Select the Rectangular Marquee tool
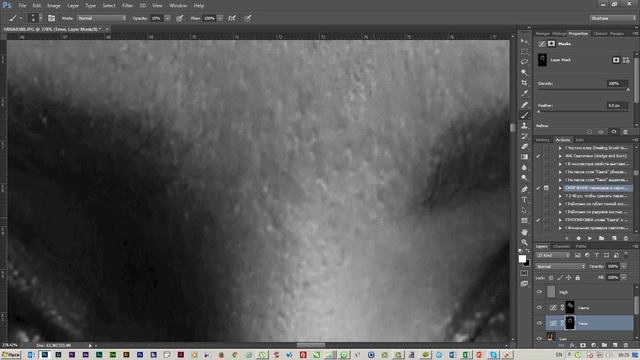The image size is (640, 360). (x=524, y=52)
